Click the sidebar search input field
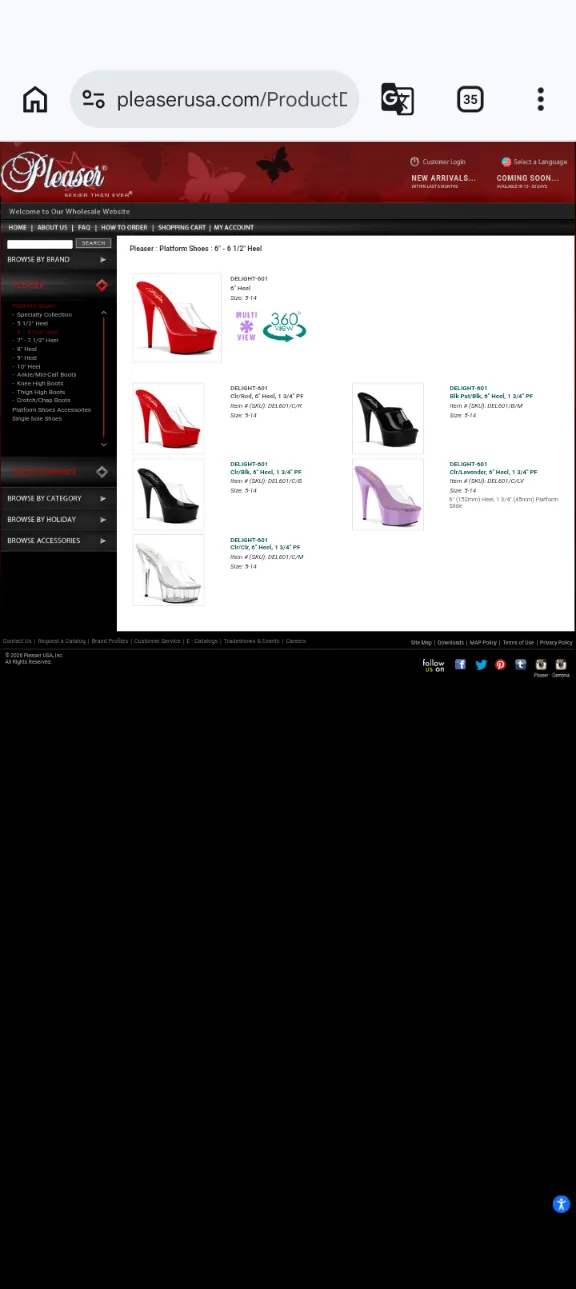Viewport: 576px width, 1289px height. click(40, 243)
